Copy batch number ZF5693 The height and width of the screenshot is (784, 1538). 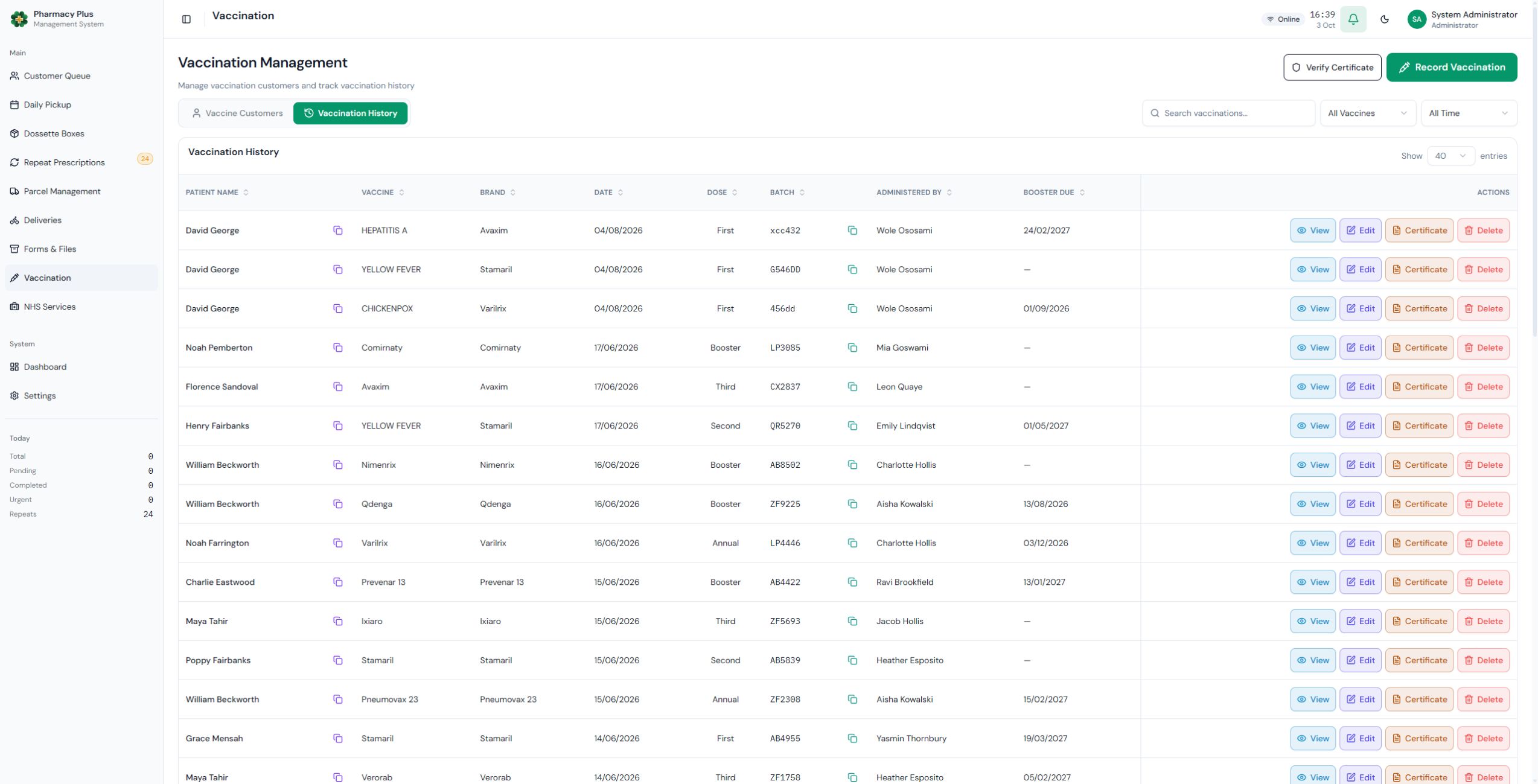coord(852,621)
